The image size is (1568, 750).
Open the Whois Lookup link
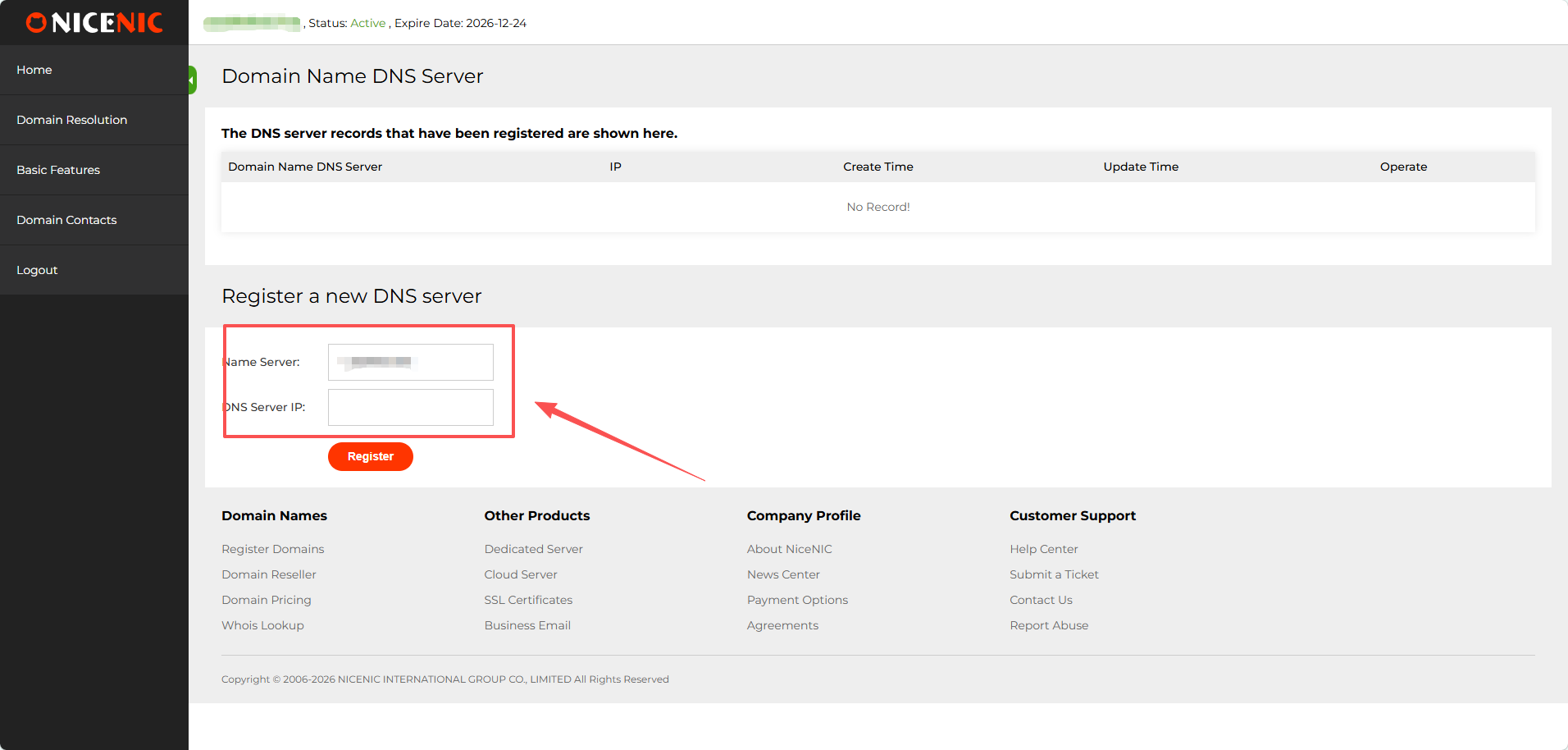pos(262,625)
